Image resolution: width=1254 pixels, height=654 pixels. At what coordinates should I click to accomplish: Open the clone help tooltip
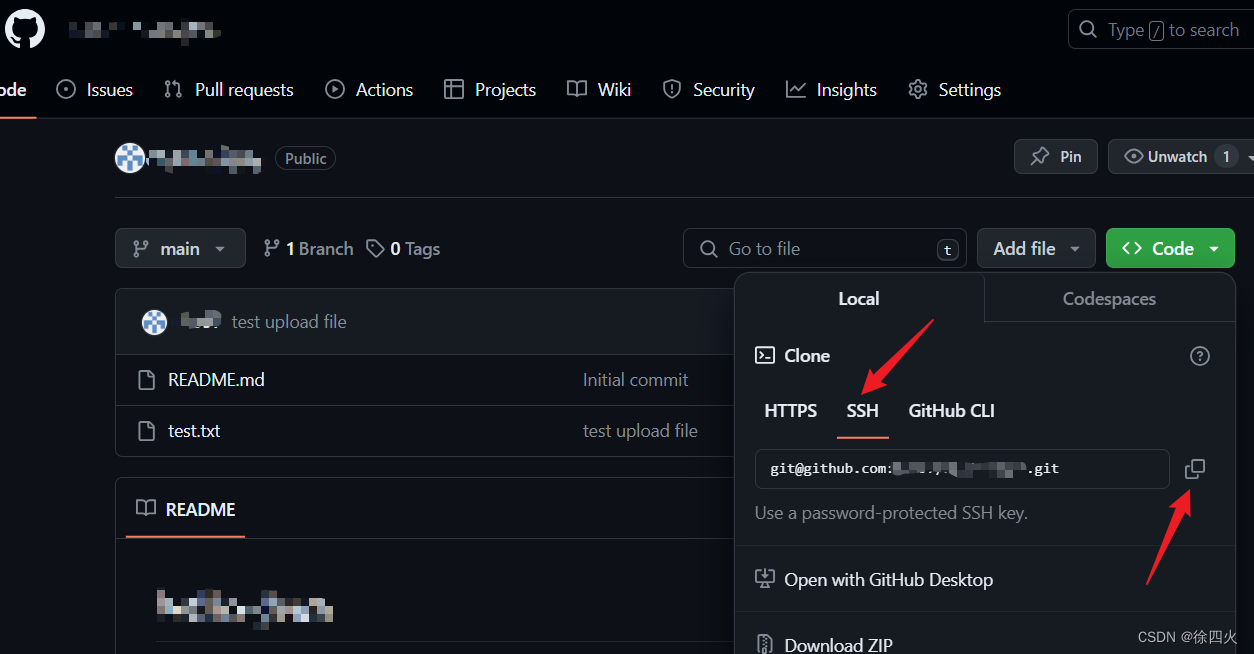click(x=1199, y=355)
